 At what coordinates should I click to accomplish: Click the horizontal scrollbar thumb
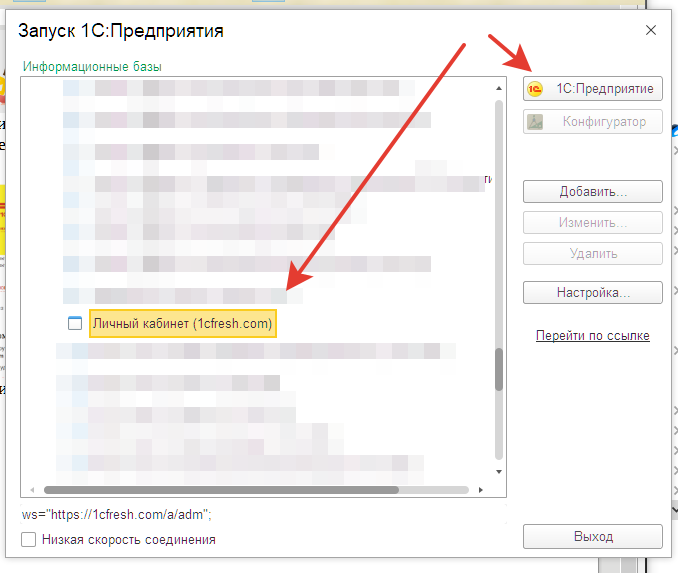pos(221,490)
